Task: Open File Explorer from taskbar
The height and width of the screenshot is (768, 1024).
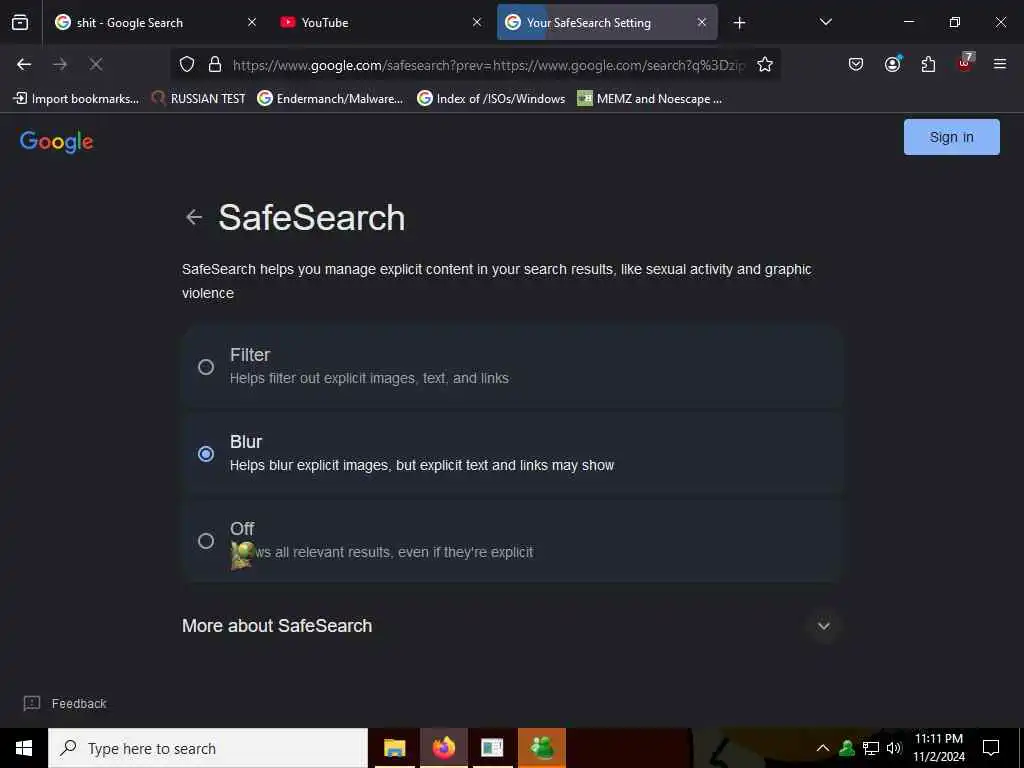Action: click(394, 748)
